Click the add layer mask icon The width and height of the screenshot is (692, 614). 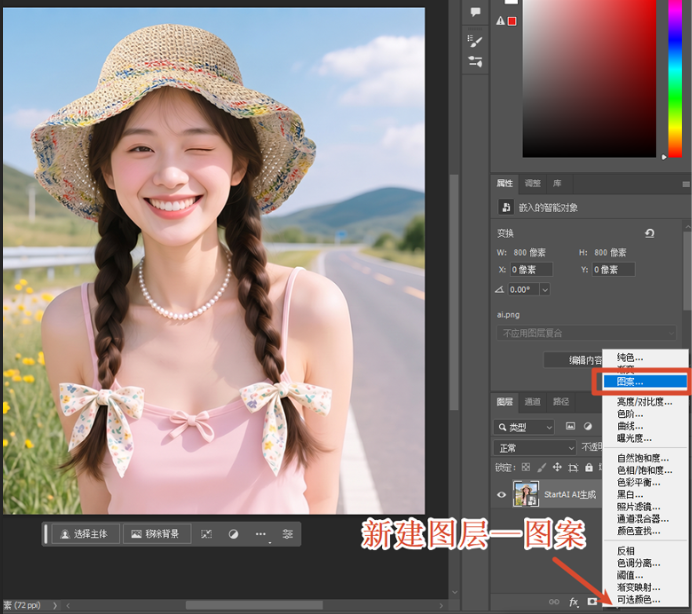click(x=592, y=601)
